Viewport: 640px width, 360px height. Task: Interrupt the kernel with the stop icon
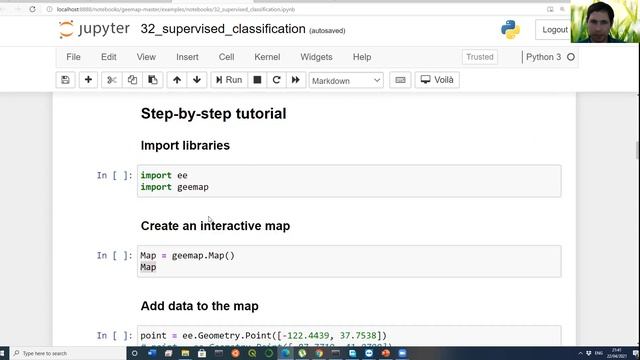pos(257,80)
